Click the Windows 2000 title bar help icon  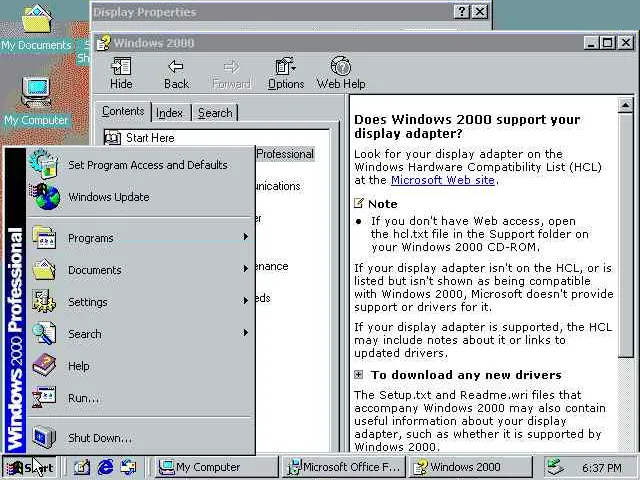click(x=104, y=43)
